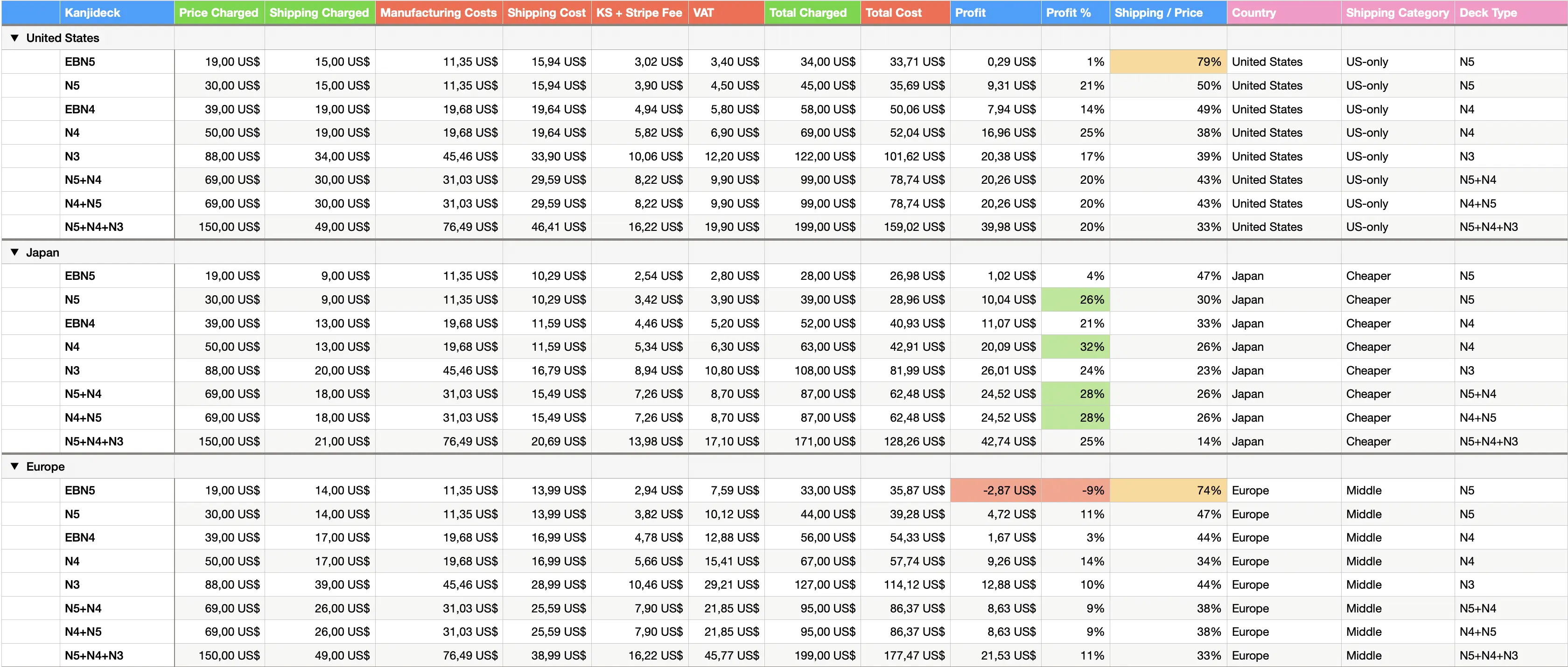This screenshot has width=1568, height=667.
Task: Collapse the United States group
Action: click(x=14, y=38)
